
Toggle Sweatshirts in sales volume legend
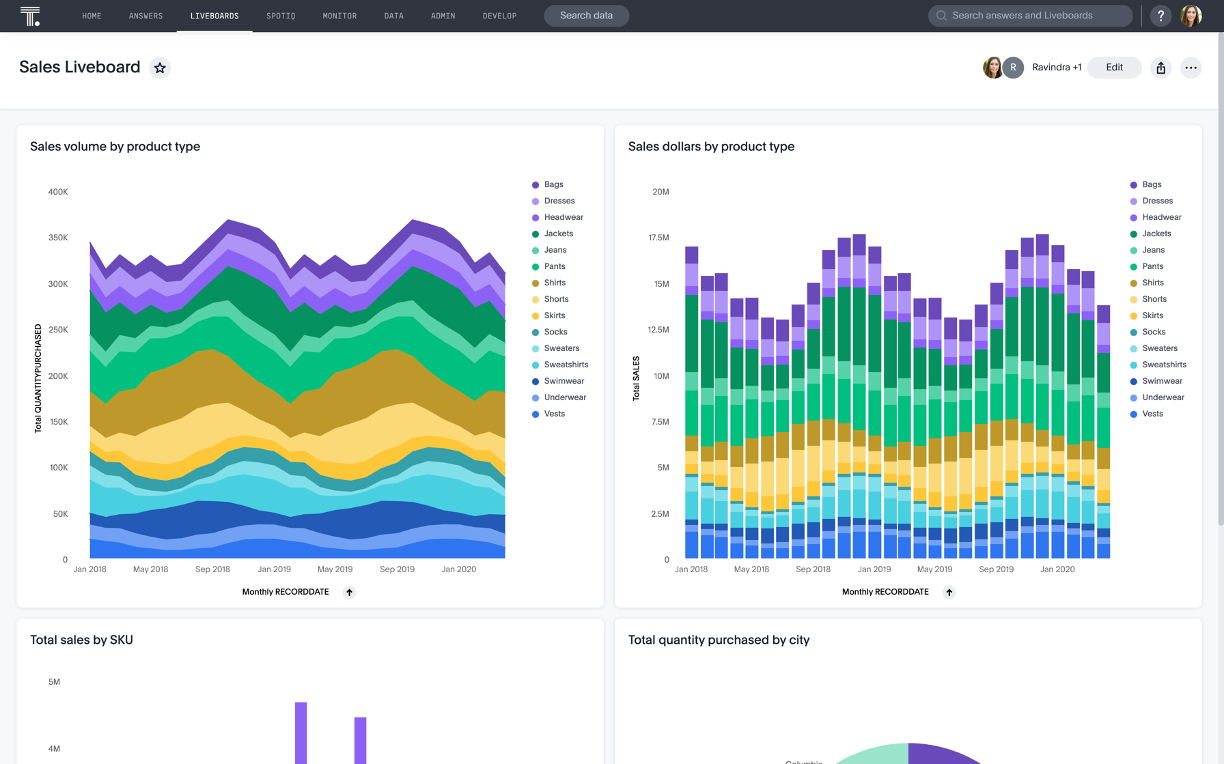560,365
